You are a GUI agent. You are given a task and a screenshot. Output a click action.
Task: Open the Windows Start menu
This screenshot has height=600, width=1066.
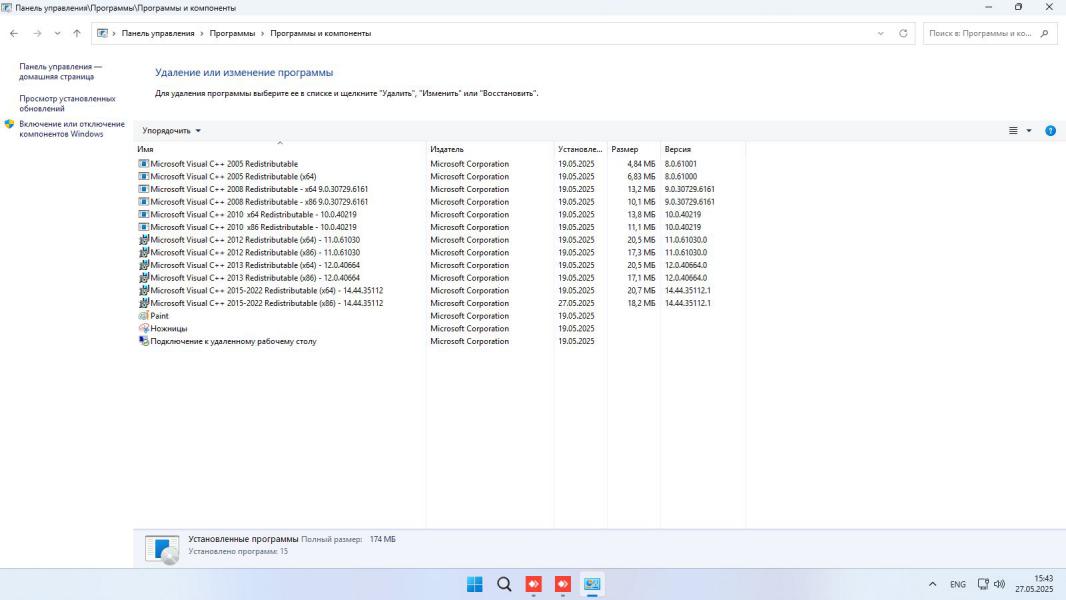475,584
